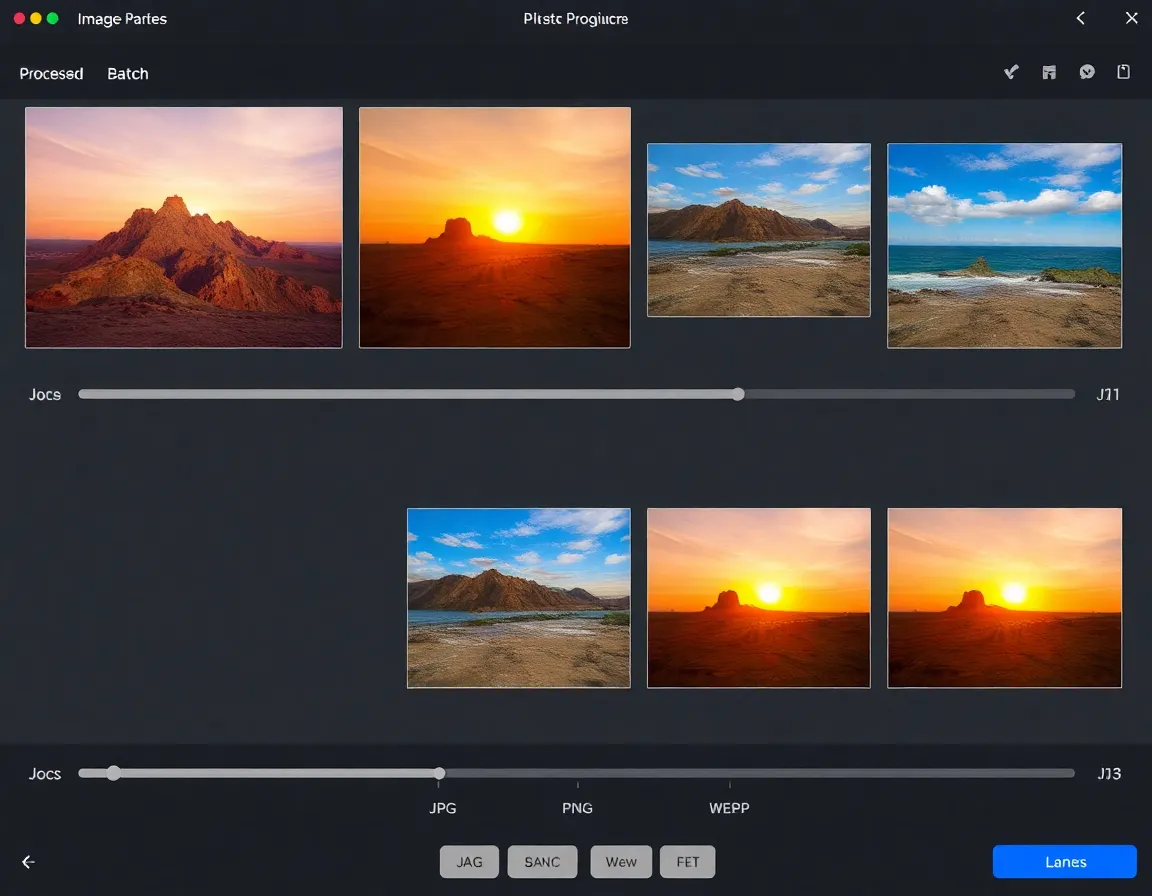This screenshot has width=1152, height=896.
Task: Close the Image Partes window
Action: [x=1131, y=18]
